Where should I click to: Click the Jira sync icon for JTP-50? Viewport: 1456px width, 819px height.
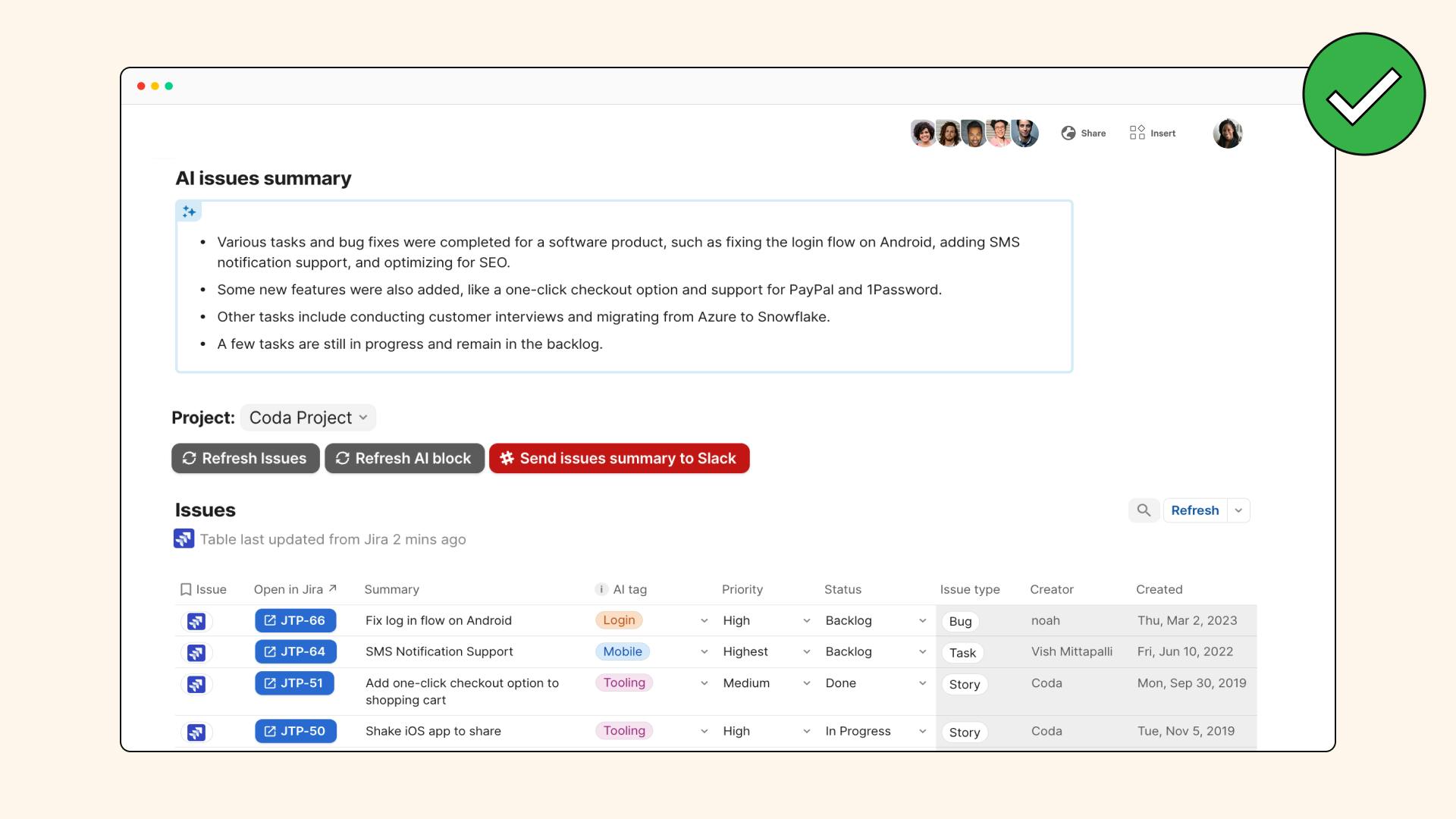(x=196, y=731)
